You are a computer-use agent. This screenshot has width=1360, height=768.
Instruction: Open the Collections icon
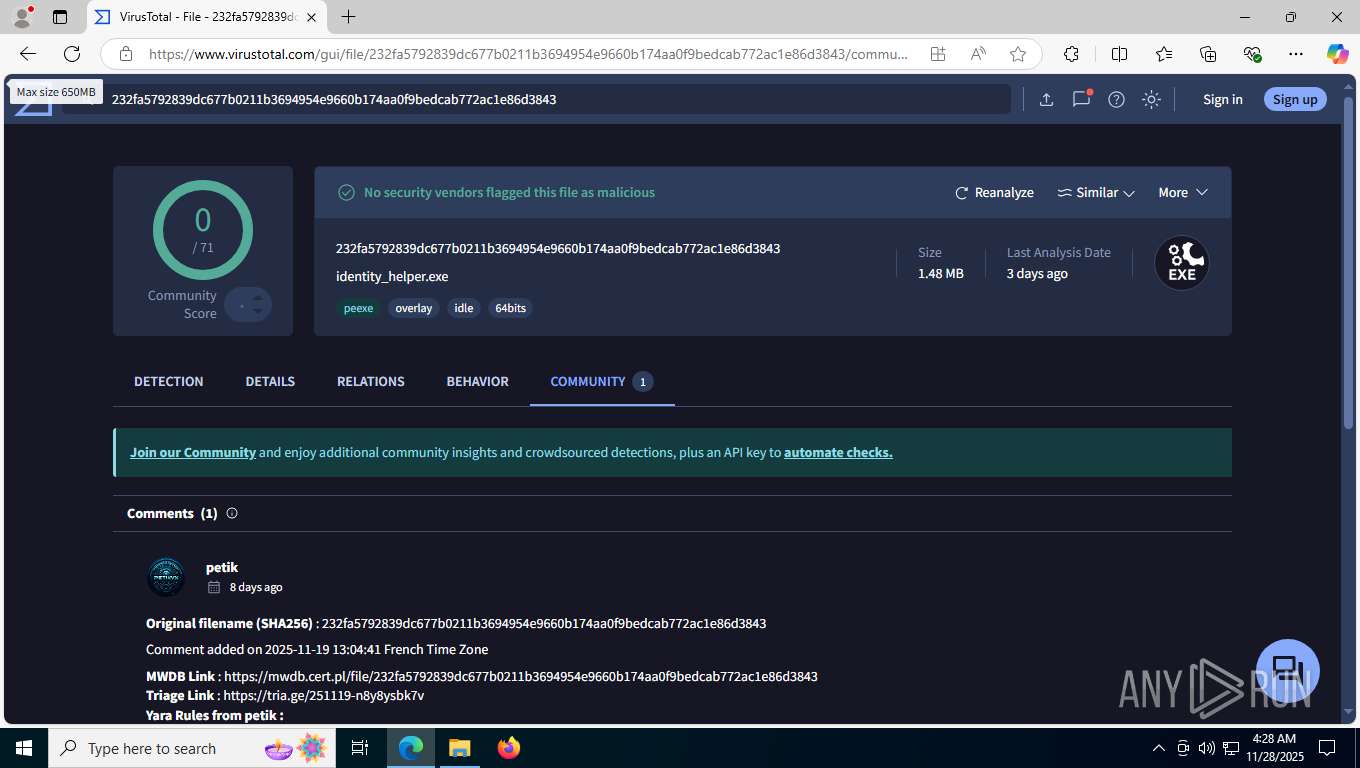[x=1208, y=54]
